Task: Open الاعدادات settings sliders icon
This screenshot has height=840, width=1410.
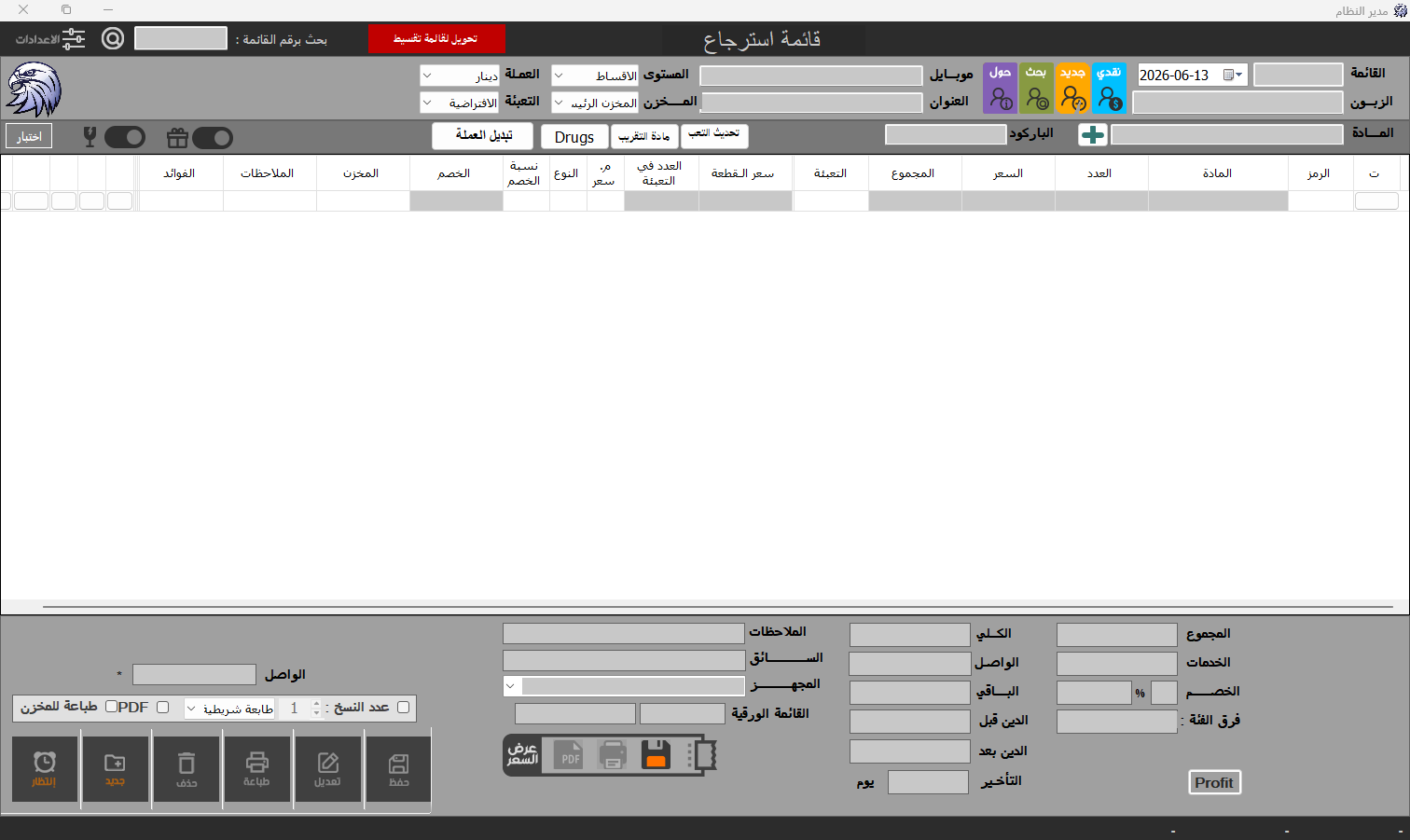Action: (73, 39)
